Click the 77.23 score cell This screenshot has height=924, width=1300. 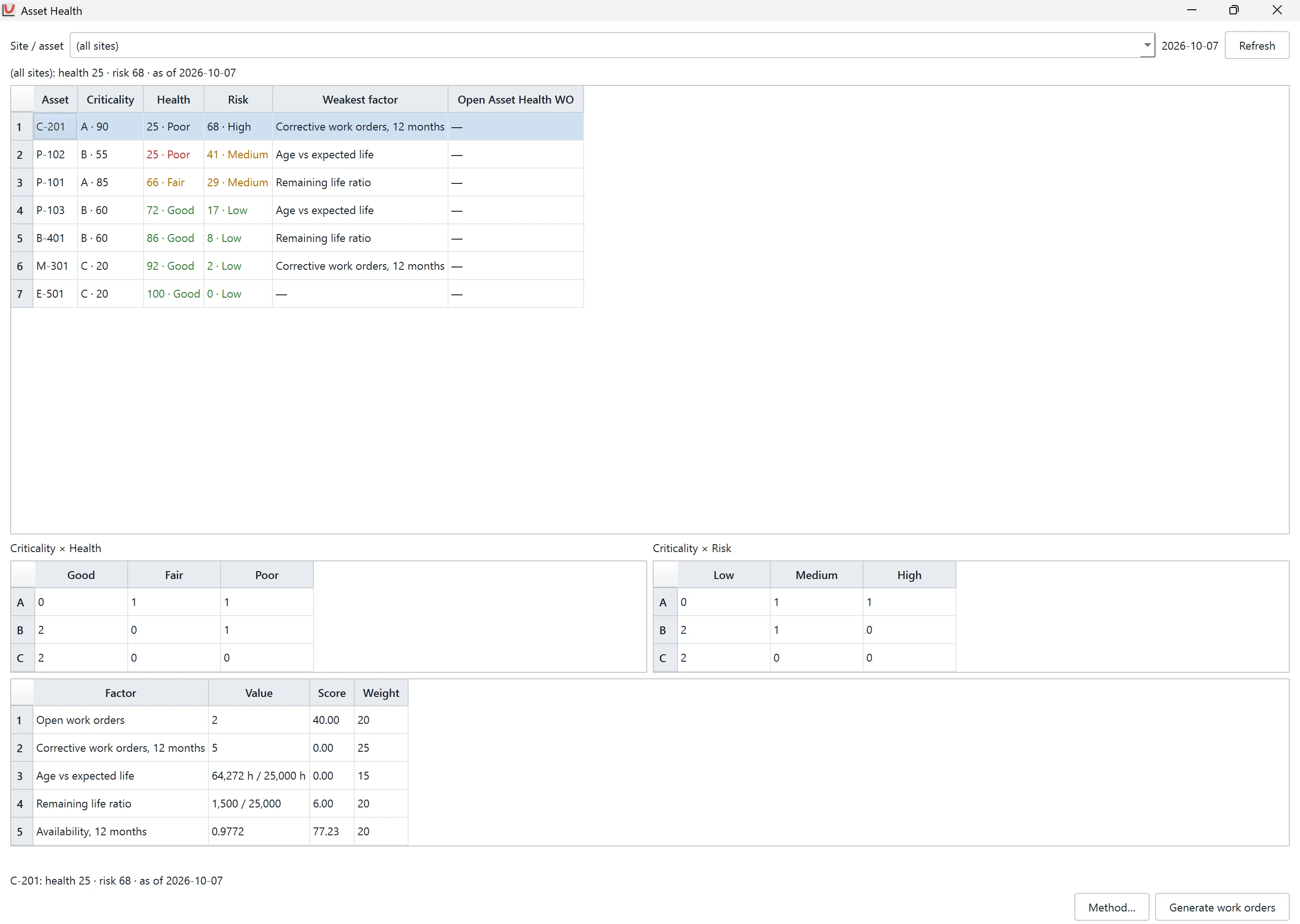331,832
